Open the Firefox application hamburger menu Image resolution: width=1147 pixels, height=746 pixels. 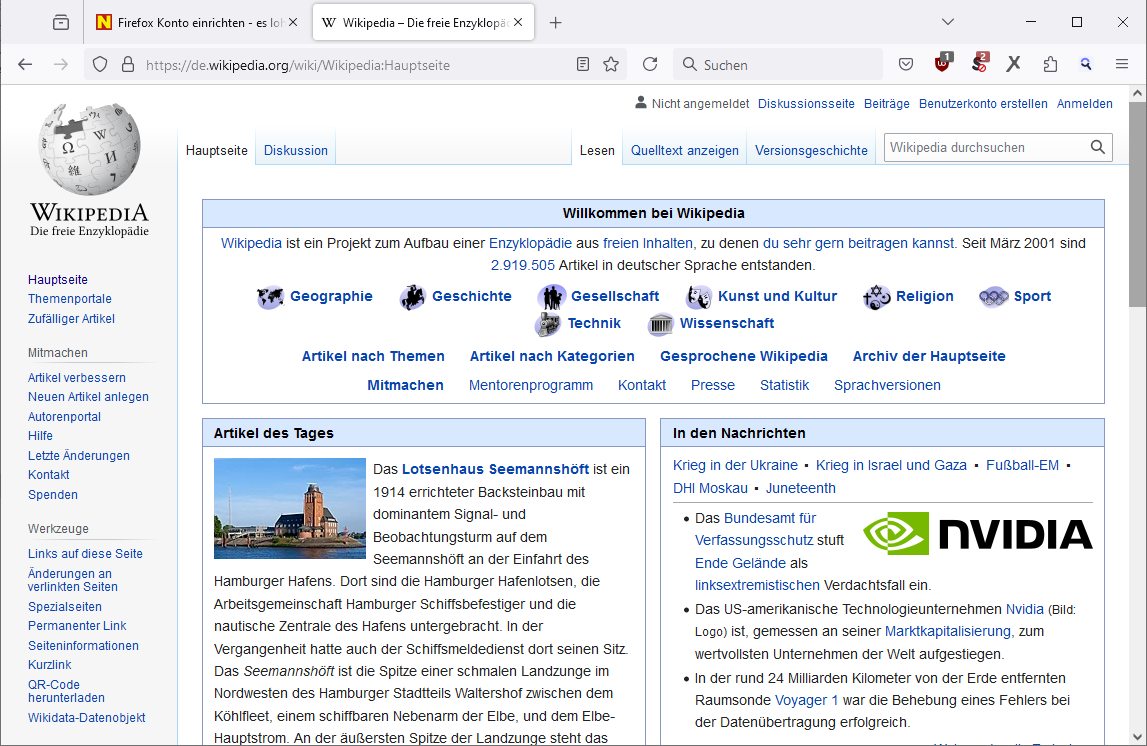[1121, 64]
